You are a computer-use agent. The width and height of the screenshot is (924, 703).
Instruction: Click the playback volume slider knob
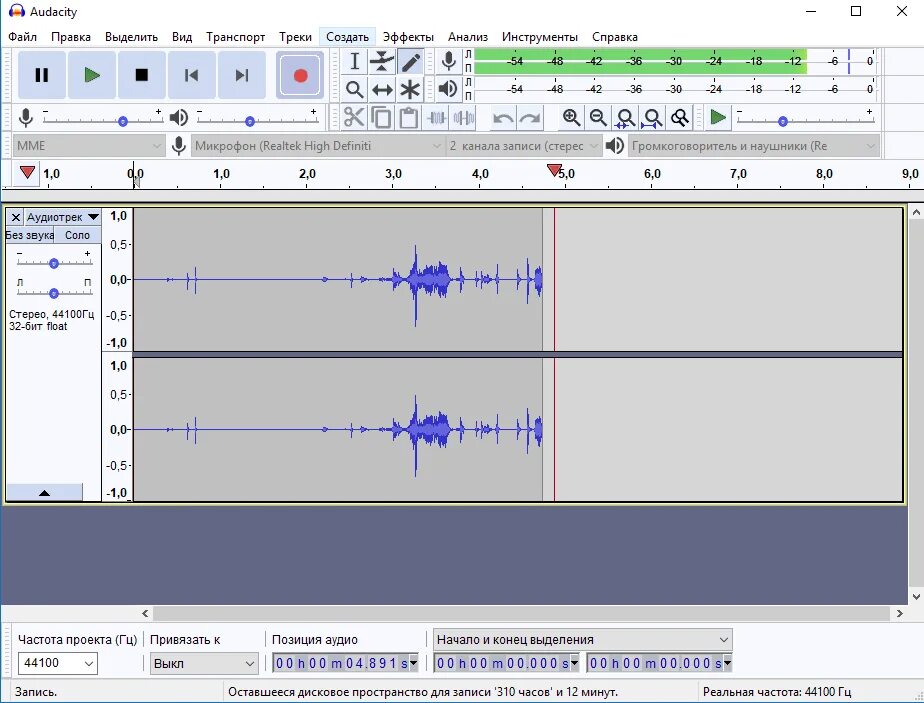tap(250, 121)
